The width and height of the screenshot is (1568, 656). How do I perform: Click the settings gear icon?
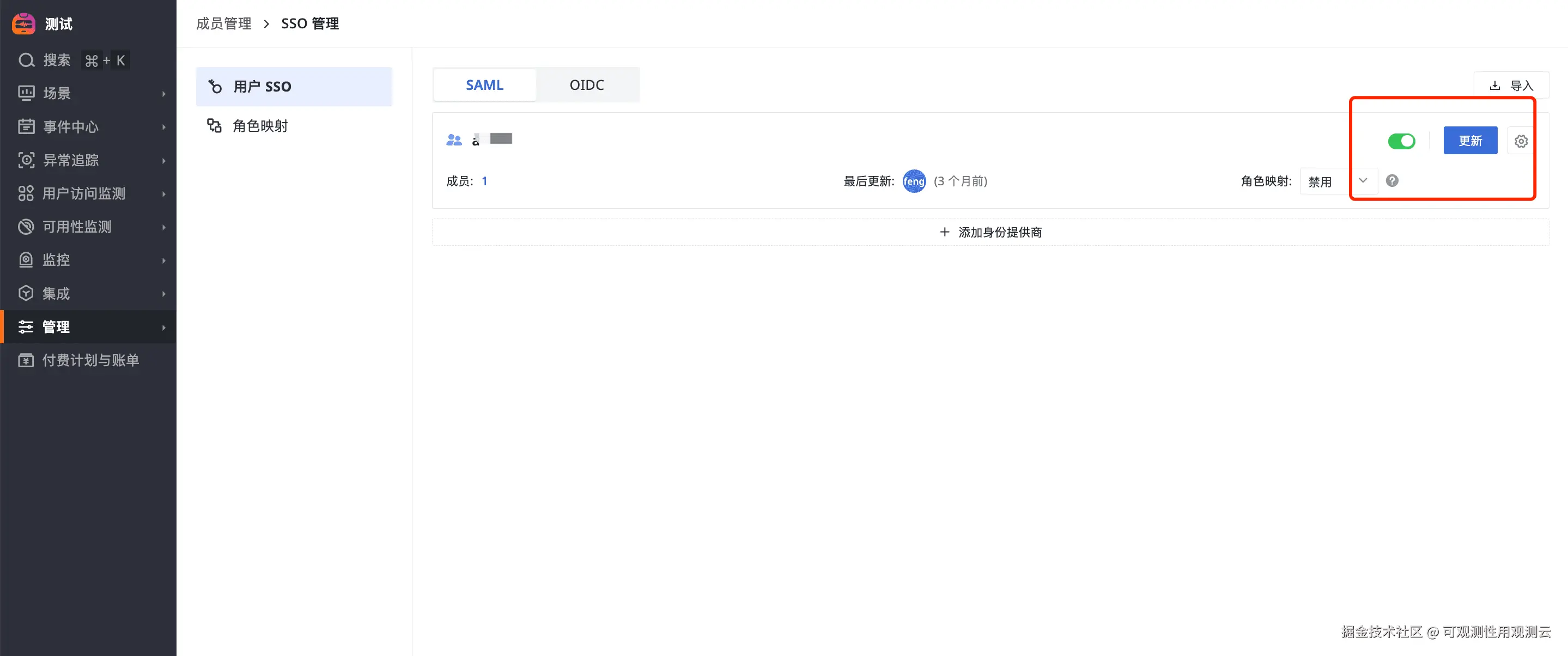coord(1521,141)
